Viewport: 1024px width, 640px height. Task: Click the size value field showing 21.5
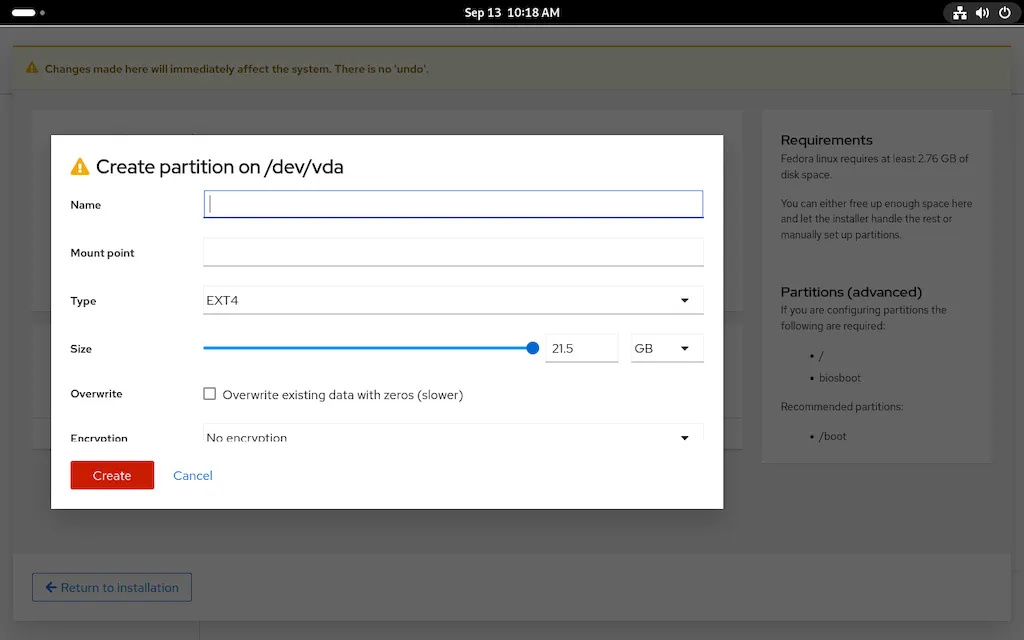(581, 348)
